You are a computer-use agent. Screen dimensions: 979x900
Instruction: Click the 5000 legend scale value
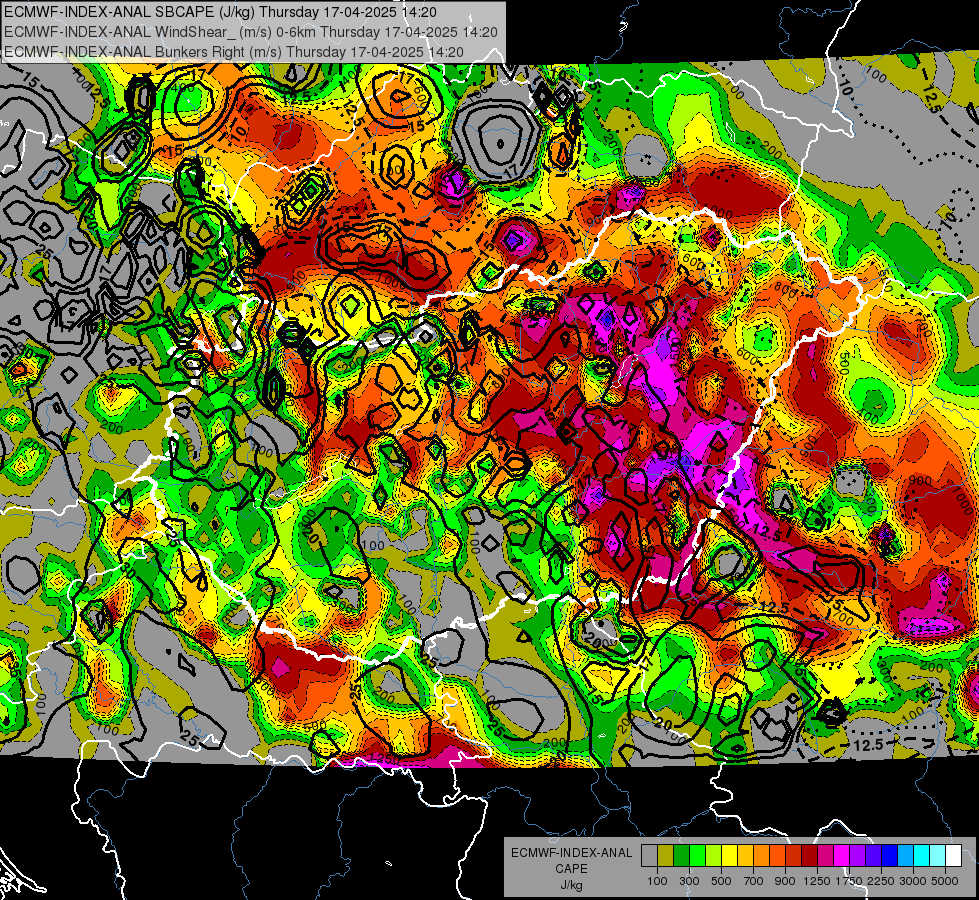945,881
